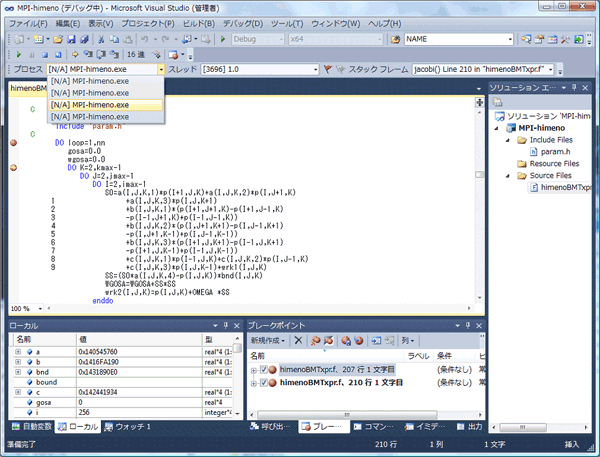Click the Solution Explorer icon in toolbar
The width and height of the screenshot is (600, 457).
point(526,39)
